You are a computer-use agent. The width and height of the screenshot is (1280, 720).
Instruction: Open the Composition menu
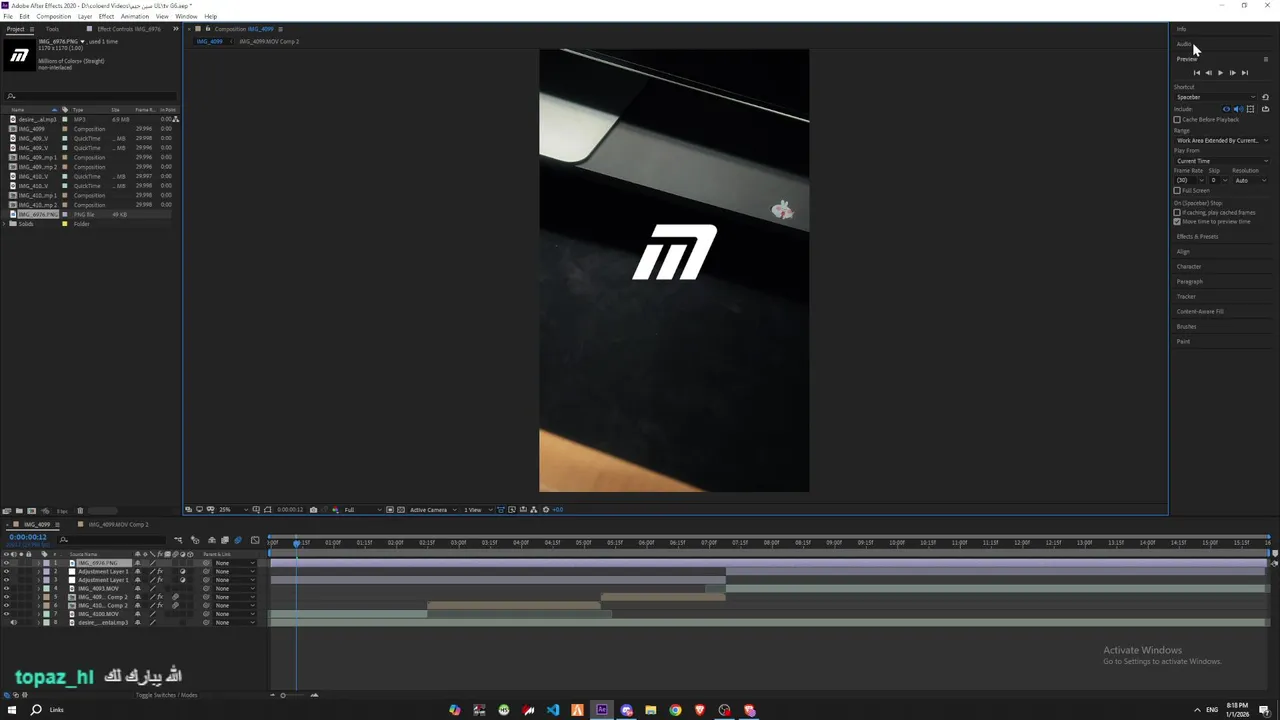54,16
